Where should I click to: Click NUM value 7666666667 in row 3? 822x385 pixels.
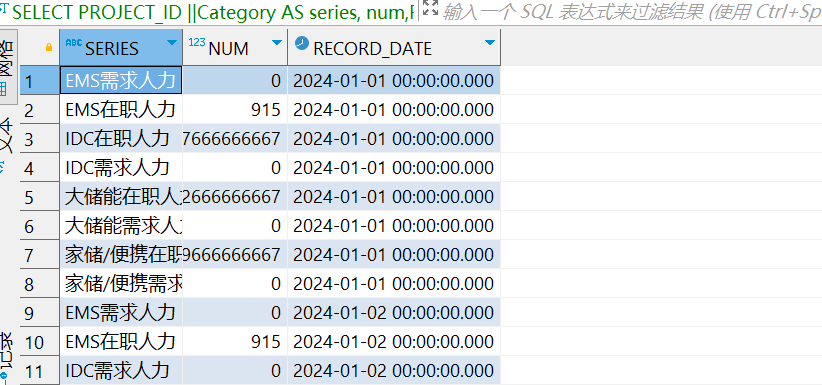tap(235, 138)
